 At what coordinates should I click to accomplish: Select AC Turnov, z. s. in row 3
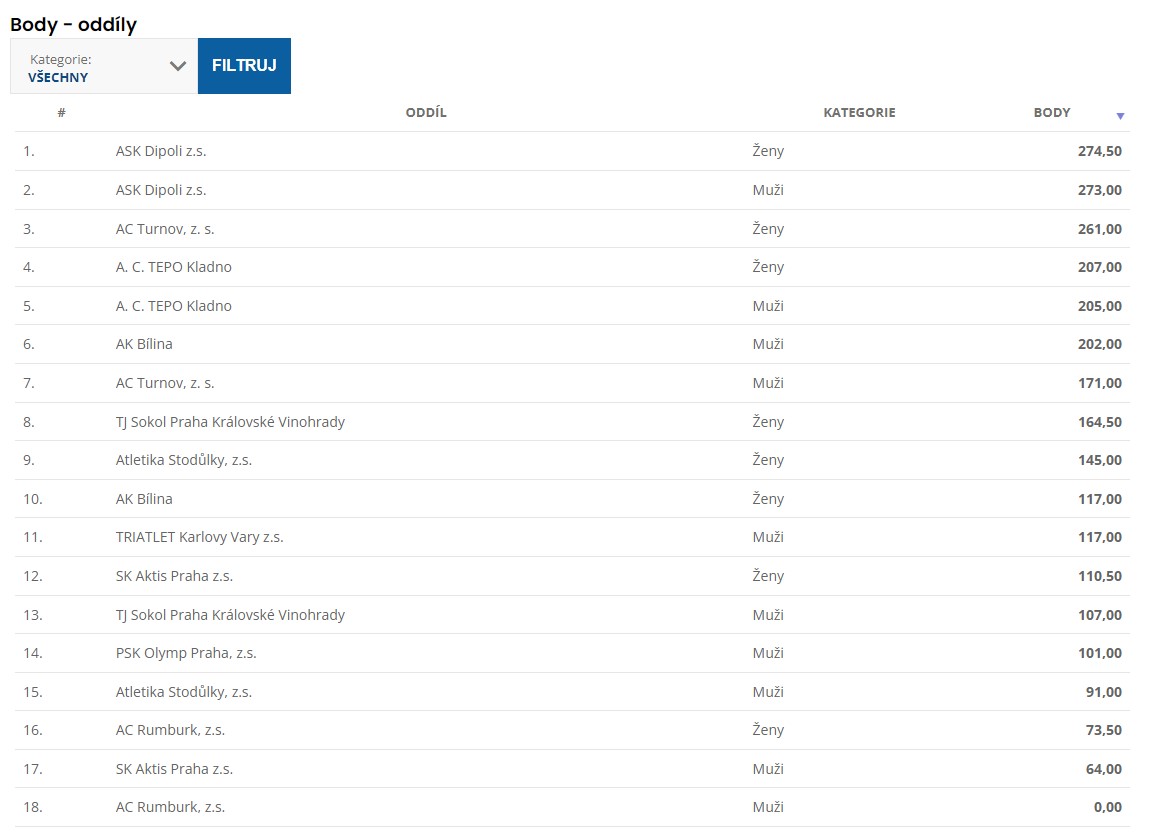pyautogui.click(x=165, y=229)
